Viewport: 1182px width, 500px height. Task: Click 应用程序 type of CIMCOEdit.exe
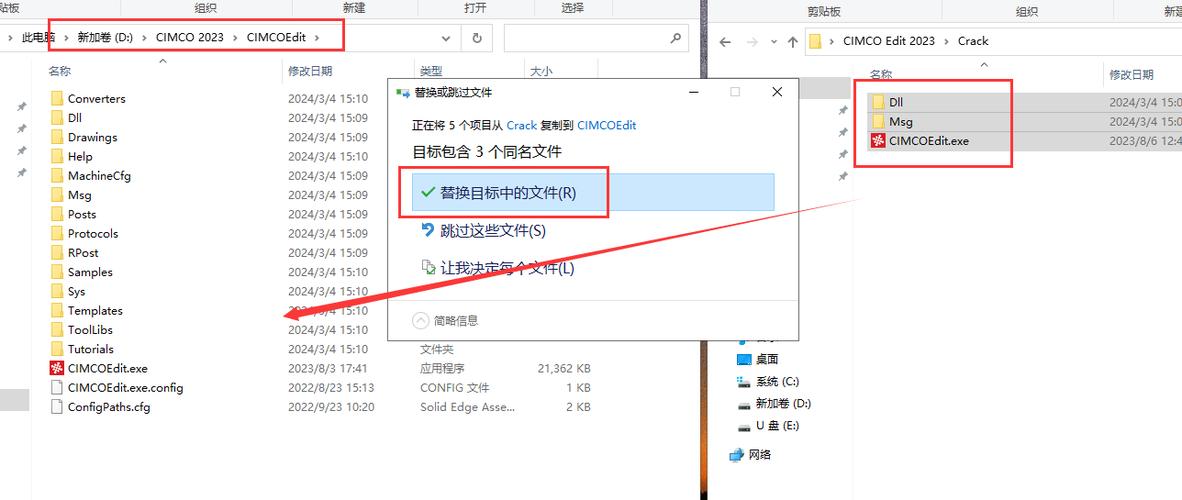click(442, 369)
